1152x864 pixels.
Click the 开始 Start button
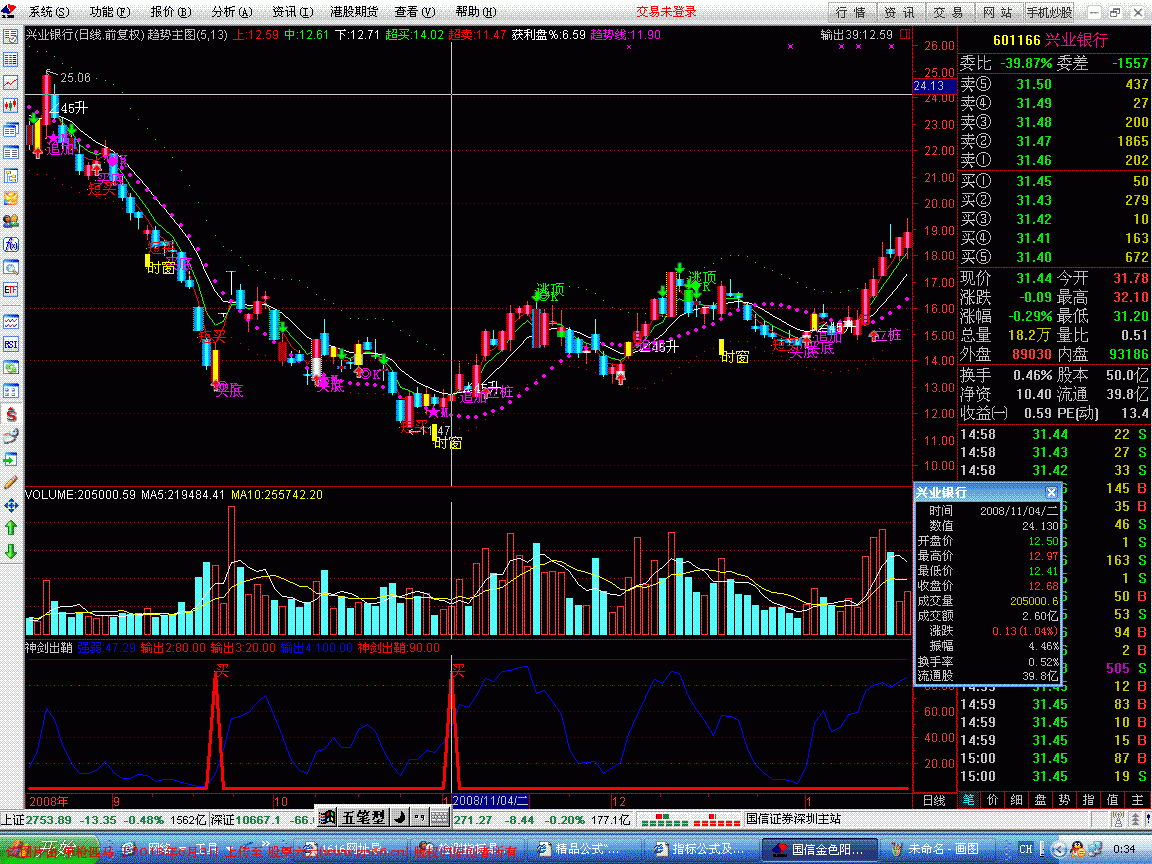[48, 849]
